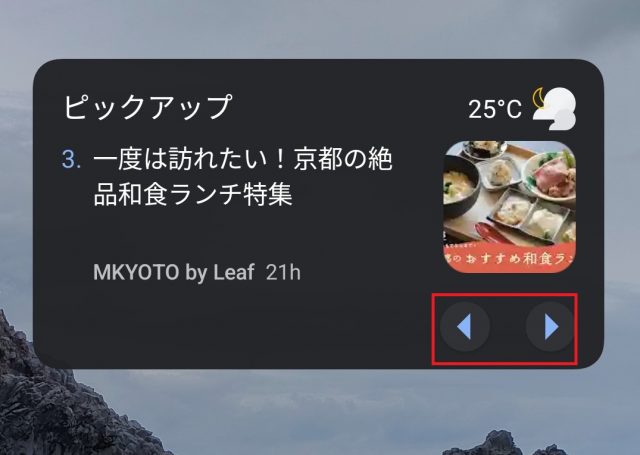Tap the crescent moon on weather icon
This screenshot has height=455, width=640.
539,98
